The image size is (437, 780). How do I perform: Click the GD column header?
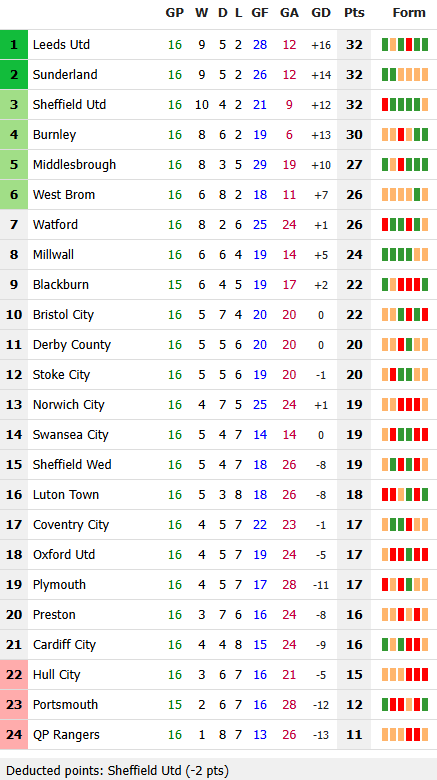pos(321,13)
